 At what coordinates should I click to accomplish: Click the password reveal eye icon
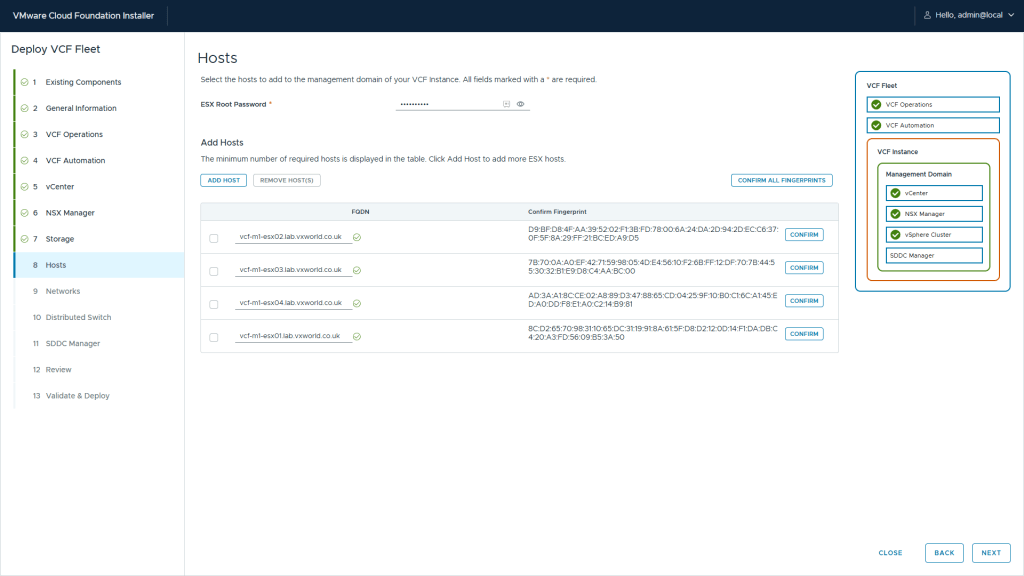tap(521, 104)
